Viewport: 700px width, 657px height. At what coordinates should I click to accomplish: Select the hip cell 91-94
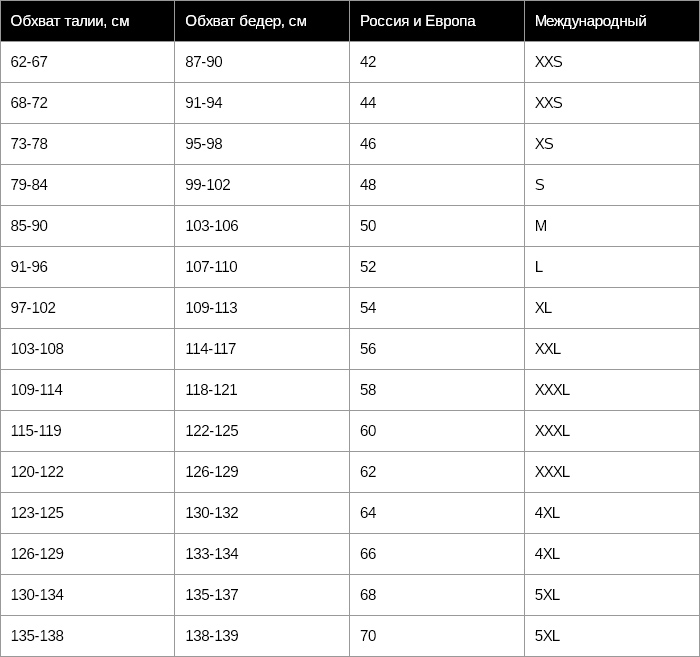[x=262, y=103]
